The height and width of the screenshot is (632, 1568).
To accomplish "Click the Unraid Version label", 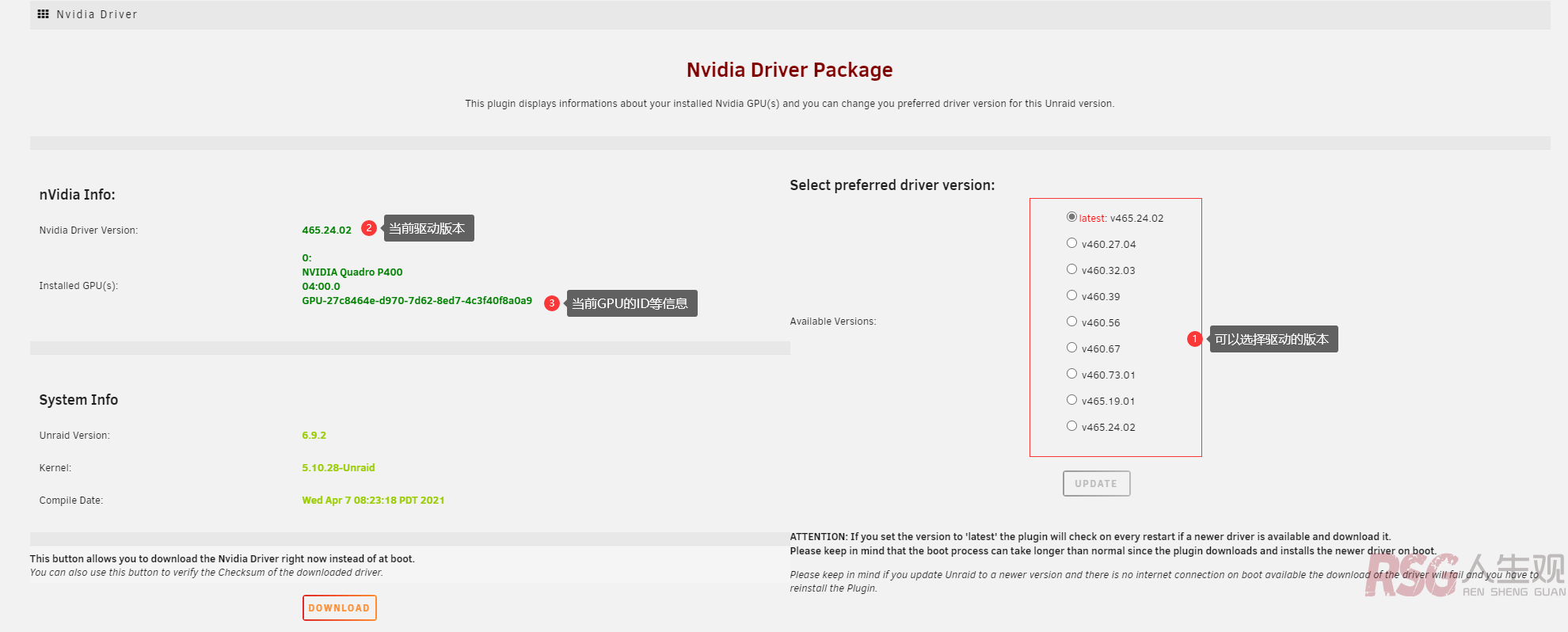I will click(x=74, y=436).
